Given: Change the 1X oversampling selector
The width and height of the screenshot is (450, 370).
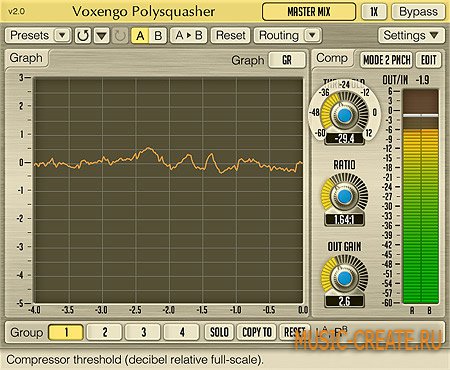Looking at the screenshot, I should (374, 12).
